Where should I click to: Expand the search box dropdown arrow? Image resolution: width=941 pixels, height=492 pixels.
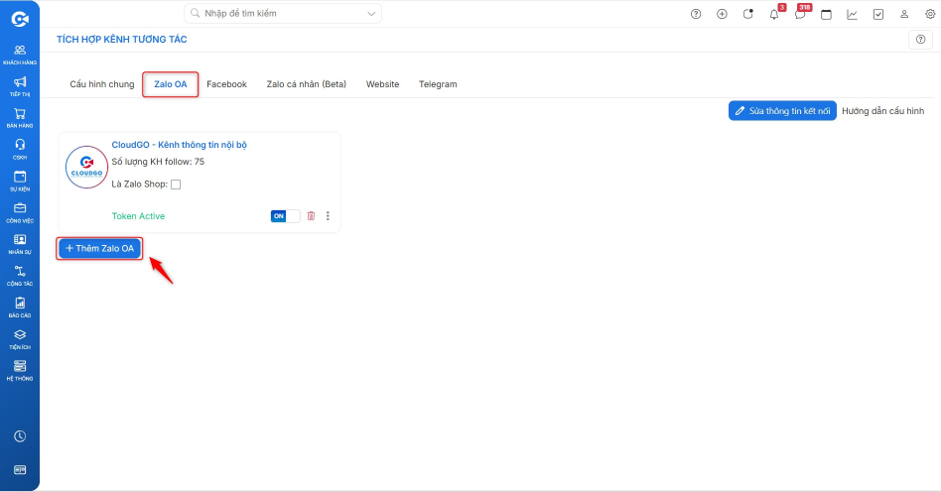371,14
